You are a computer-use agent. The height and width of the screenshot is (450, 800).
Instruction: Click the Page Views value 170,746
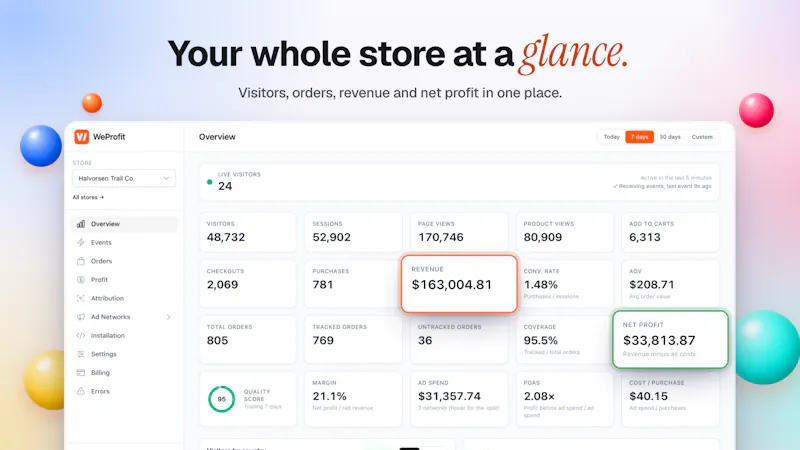tap(441, 237)
